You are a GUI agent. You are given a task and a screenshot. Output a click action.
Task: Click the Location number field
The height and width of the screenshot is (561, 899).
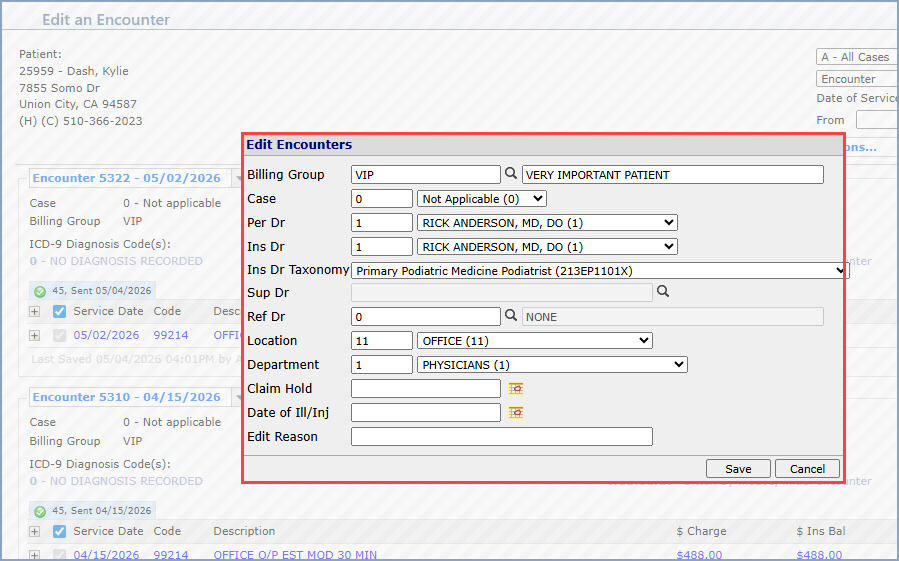click(381, 341)
